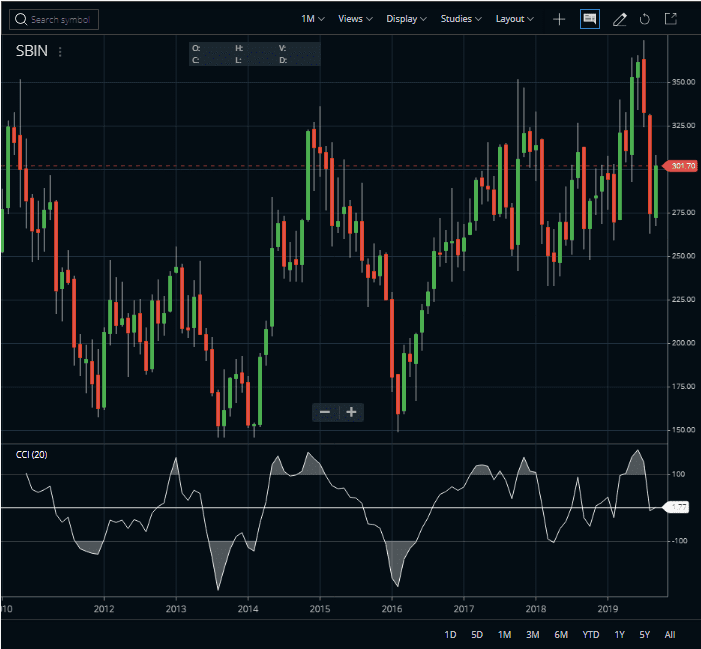Viewport: 701px width, 649px height.
Task: Click the 2019 label on time axis
Action: pyautogui.click(x=608, y=609)
